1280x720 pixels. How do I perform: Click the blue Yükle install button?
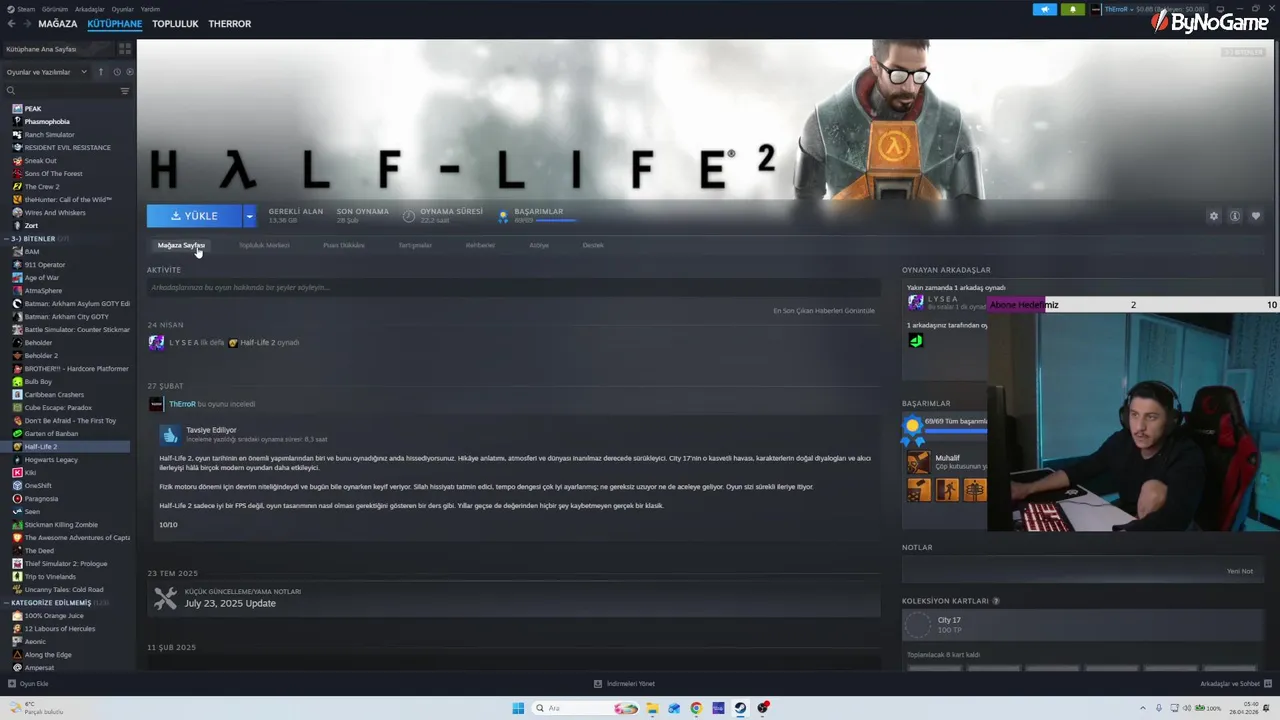coord(194,216)
